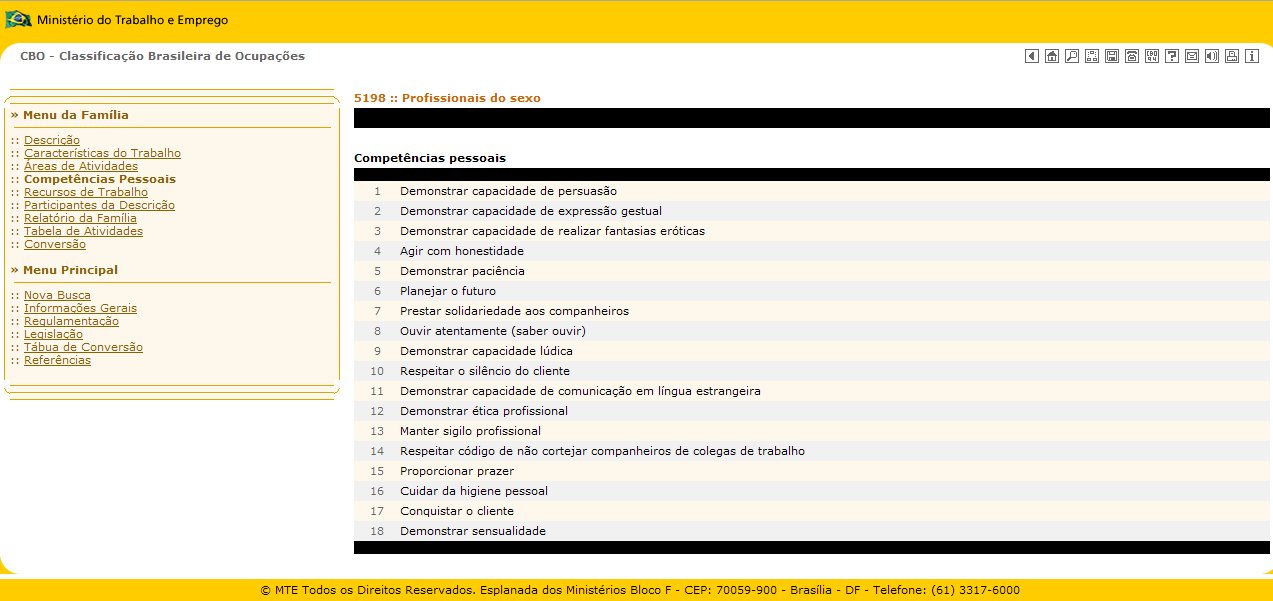Image resolution: width=1273 pixels, height=601 pixels.
Task: Click the floppy disk save icon
Action: 1112,56
